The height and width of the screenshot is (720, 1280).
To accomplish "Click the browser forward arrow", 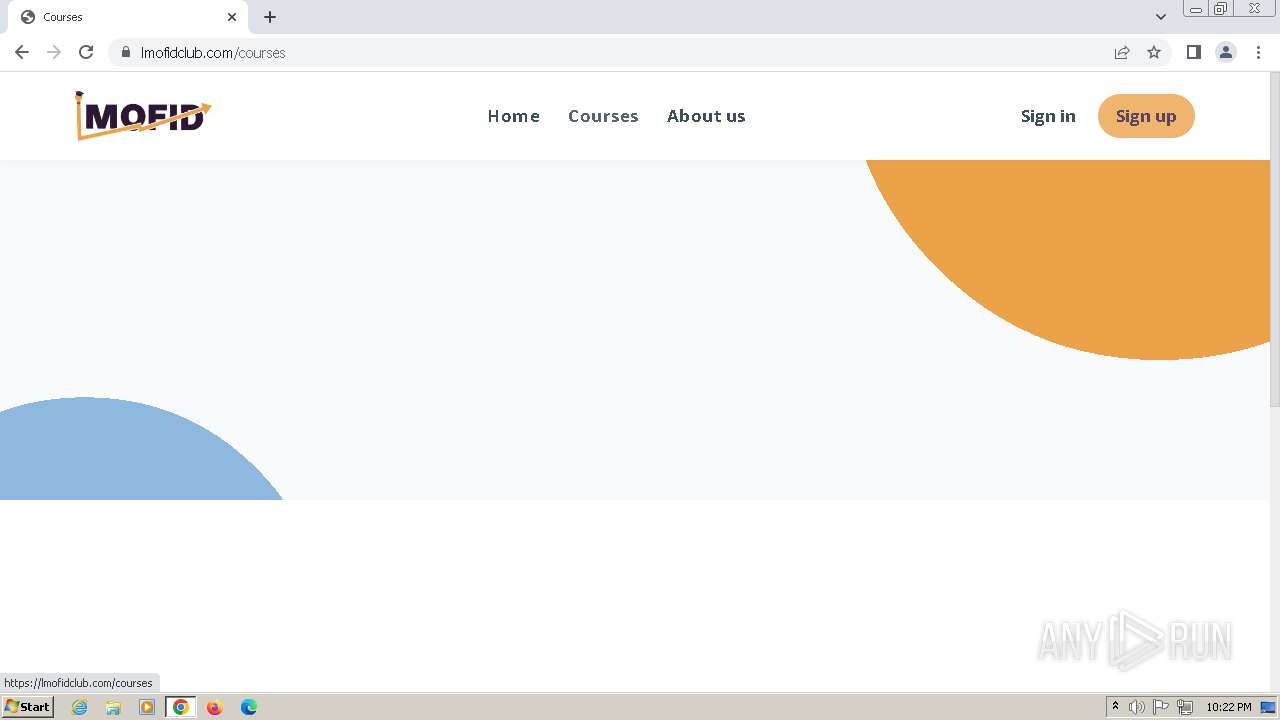I will 54,52.
